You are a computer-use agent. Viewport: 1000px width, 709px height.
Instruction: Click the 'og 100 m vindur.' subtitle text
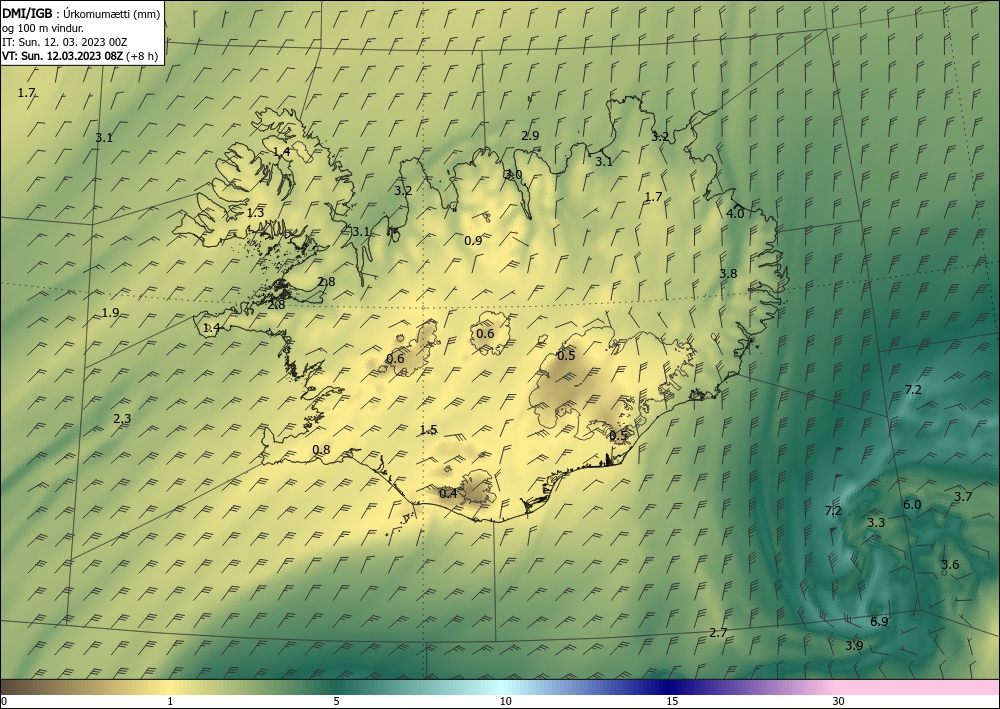click(43, 28)
